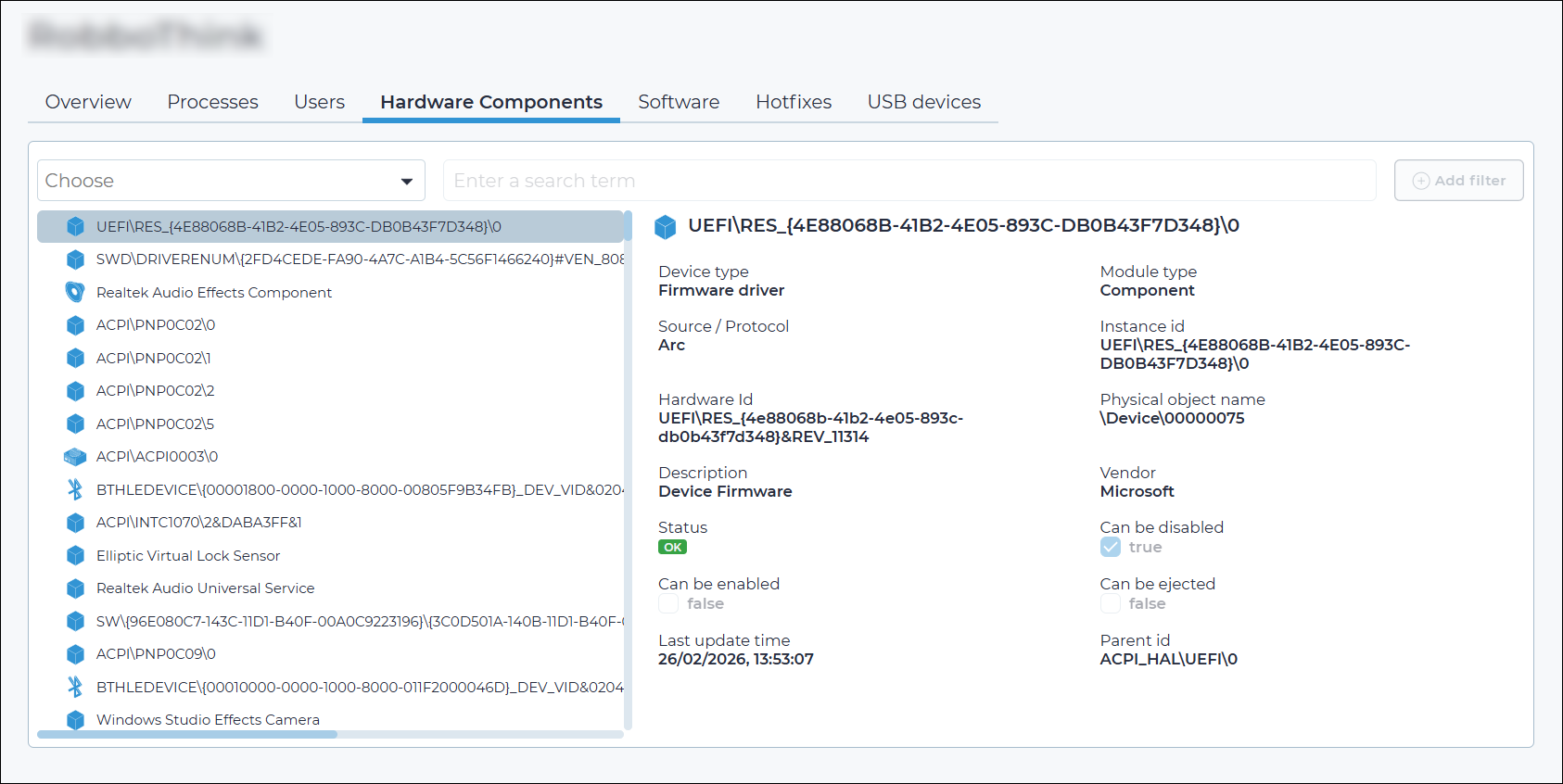1563x784 pixels.
Task: Open the Software tab
Action: point(679,102)
